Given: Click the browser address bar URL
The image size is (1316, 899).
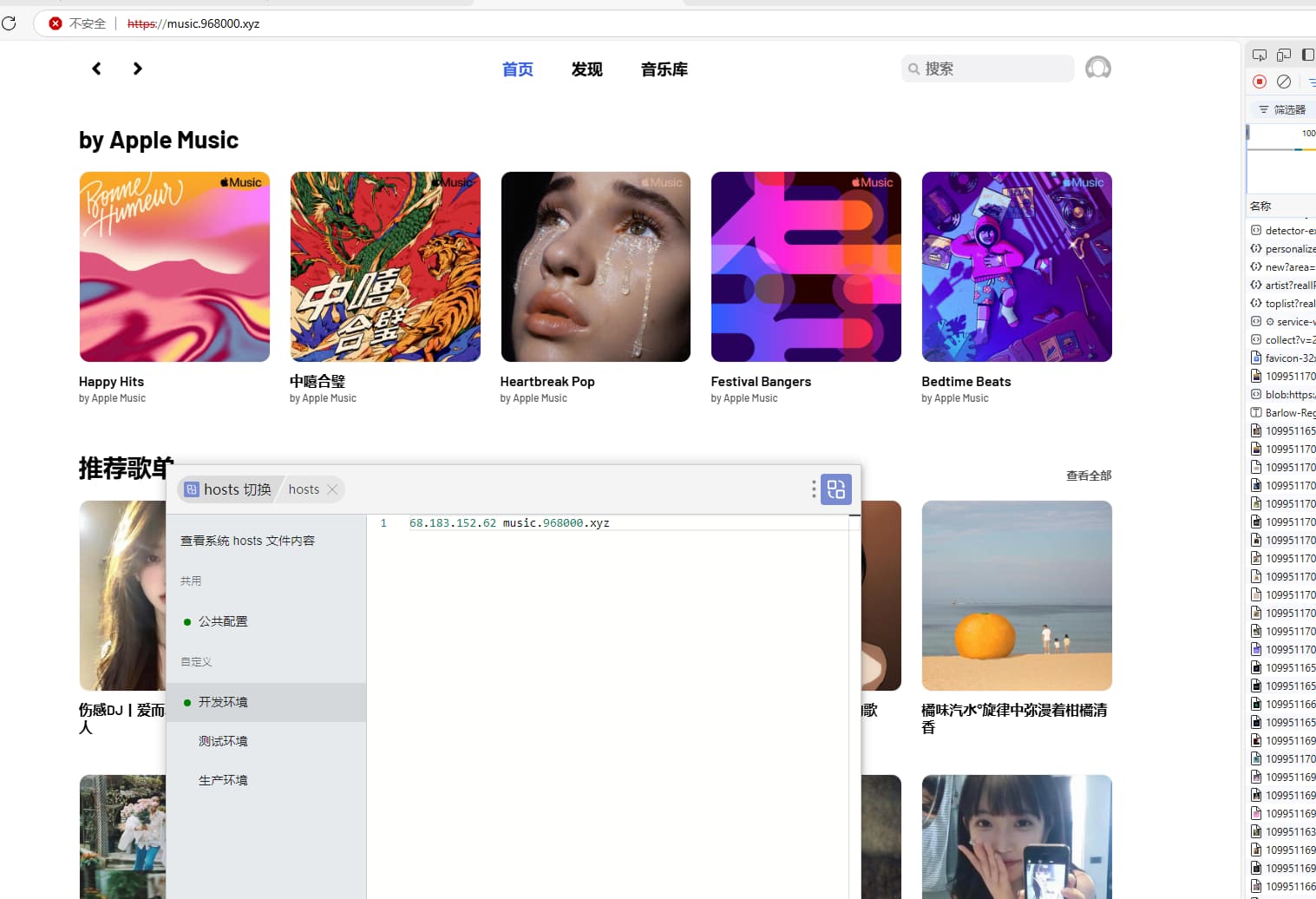Looking at the screenshot, I should click(193, 23).
